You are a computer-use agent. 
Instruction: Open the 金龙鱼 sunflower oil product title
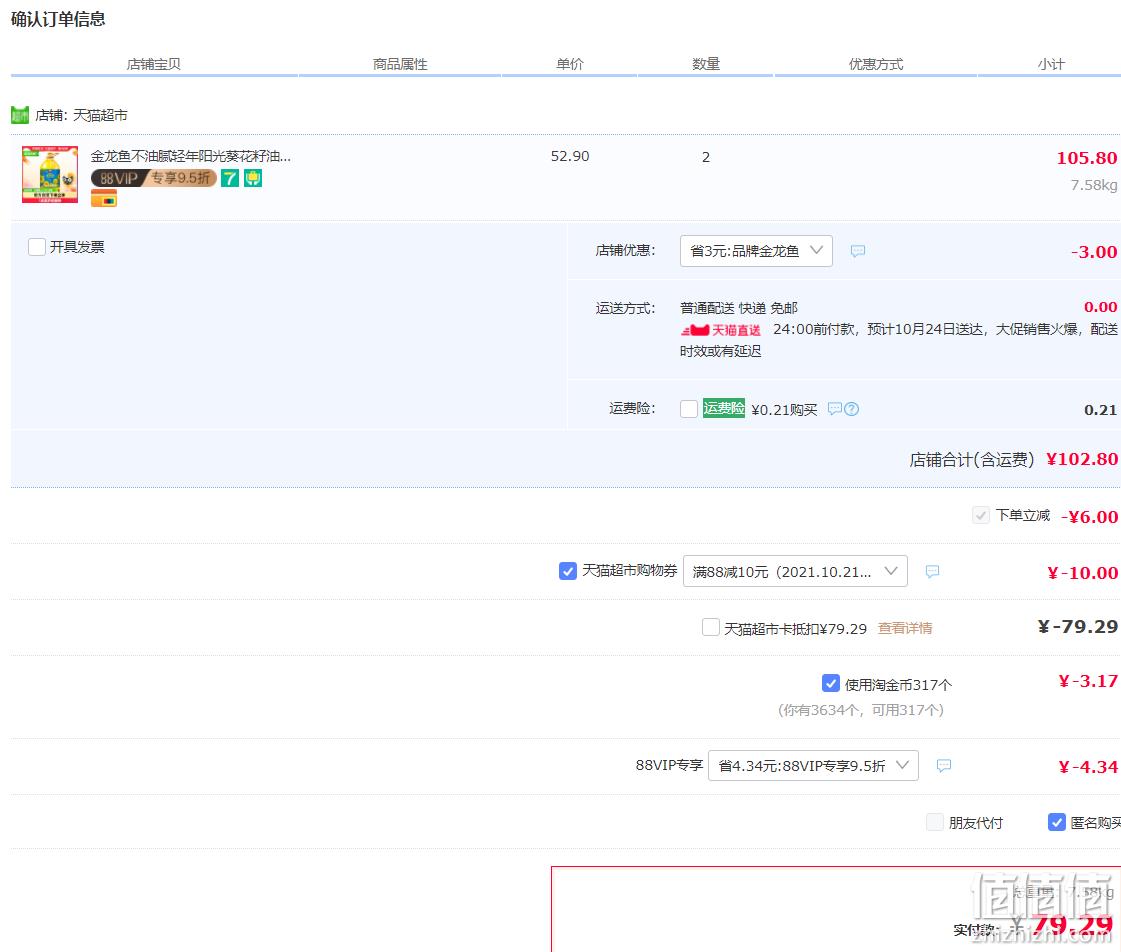[191, 156]
